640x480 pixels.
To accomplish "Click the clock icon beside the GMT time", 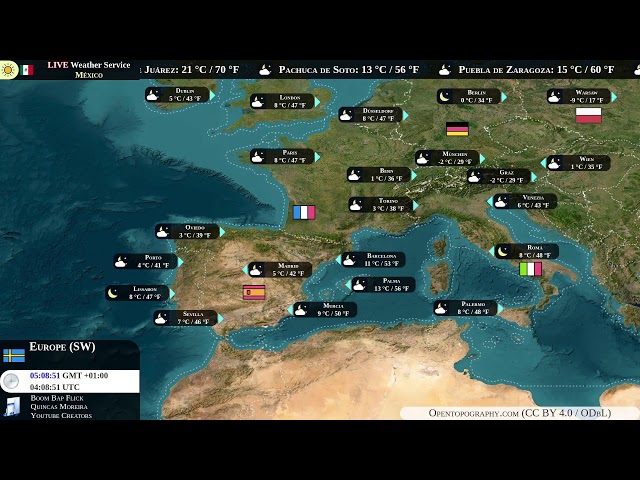I will coord(11,381).
